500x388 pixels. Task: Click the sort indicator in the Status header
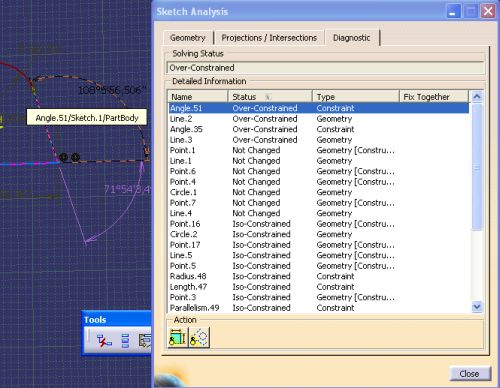pyautogui.click(x=267, y=97)
